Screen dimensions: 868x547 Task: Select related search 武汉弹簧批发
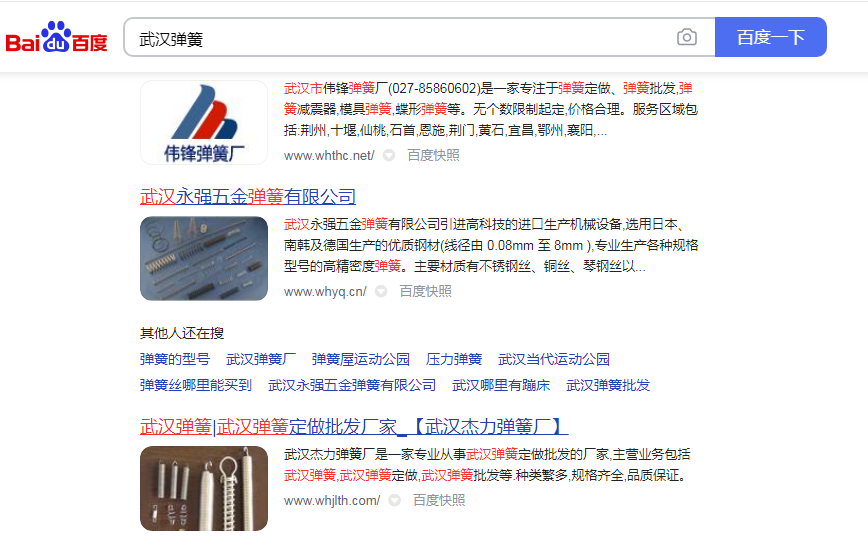[x=608, y=385]
